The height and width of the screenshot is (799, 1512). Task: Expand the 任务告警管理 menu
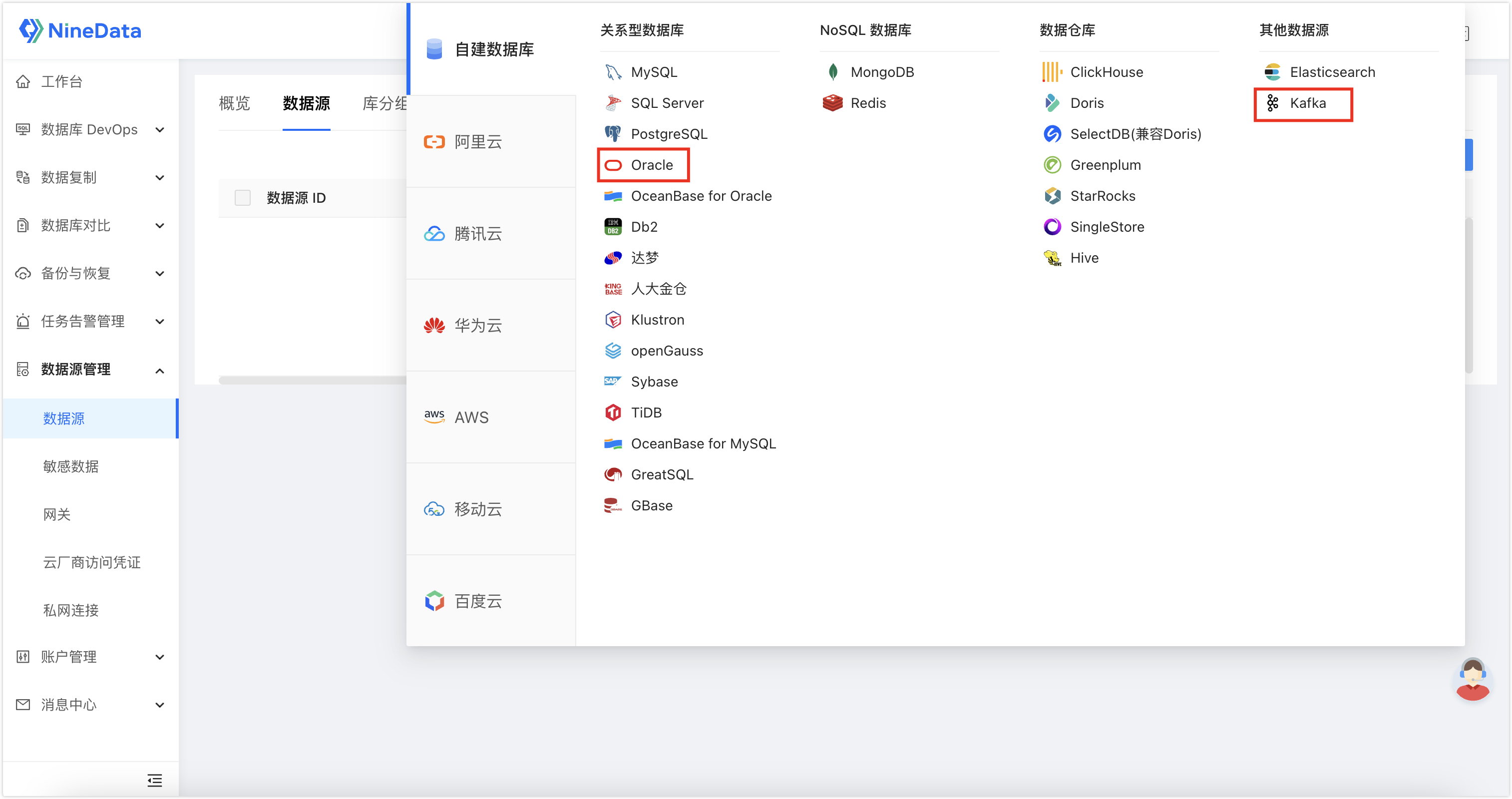(x=90, y=322)
